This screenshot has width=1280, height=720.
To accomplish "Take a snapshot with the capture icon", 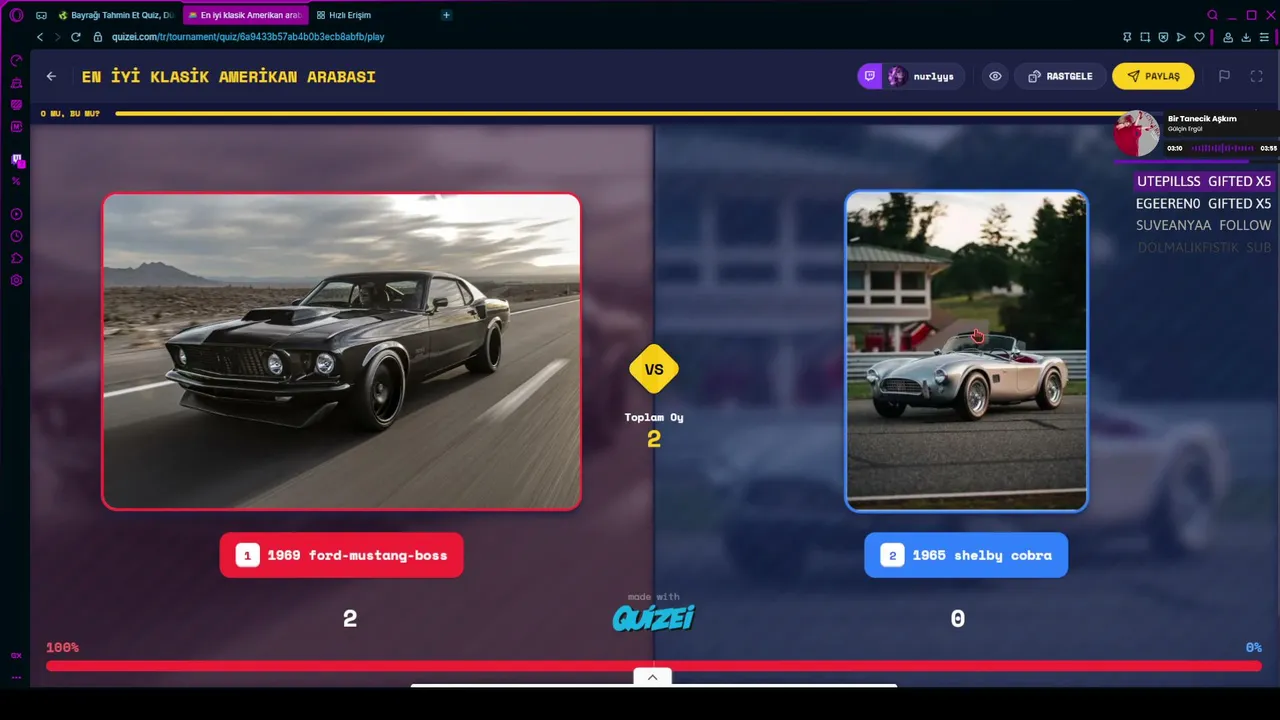I will (x=1145, y=37).
